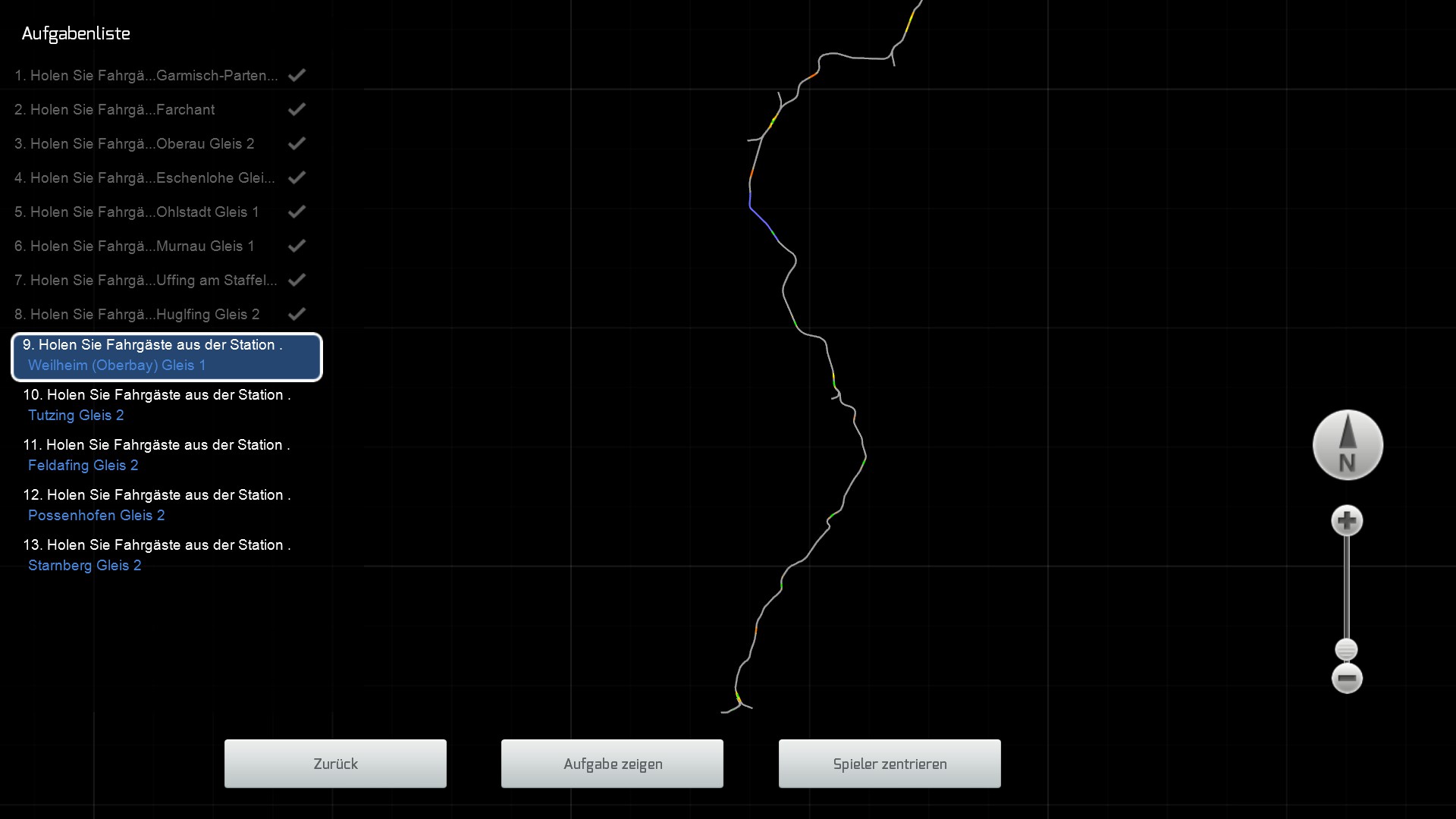Click the Aufgabe zeigen button

point(612,764)
